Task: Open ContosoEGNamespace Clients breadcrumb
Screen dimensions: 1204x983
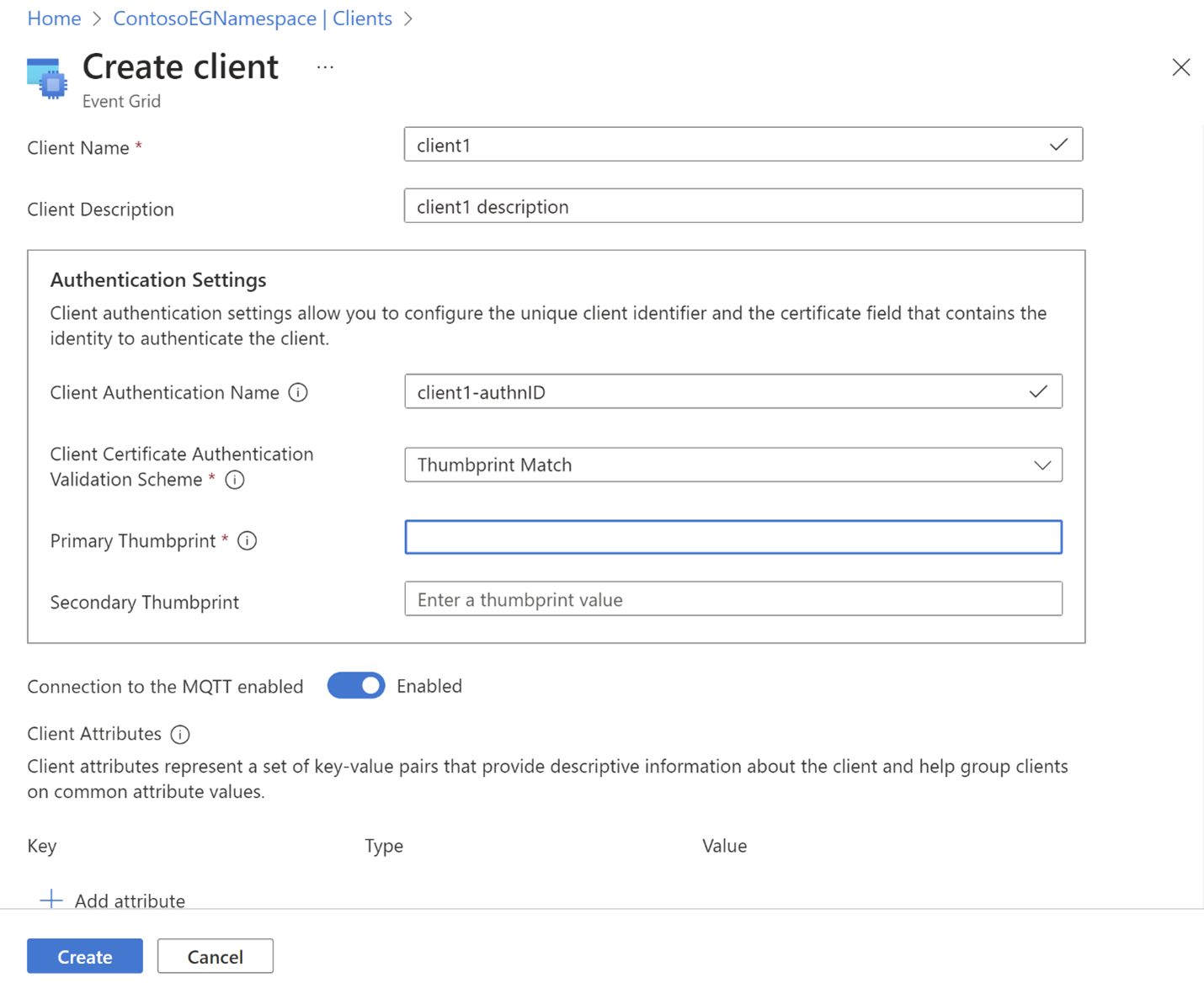Action: point(252,18)
